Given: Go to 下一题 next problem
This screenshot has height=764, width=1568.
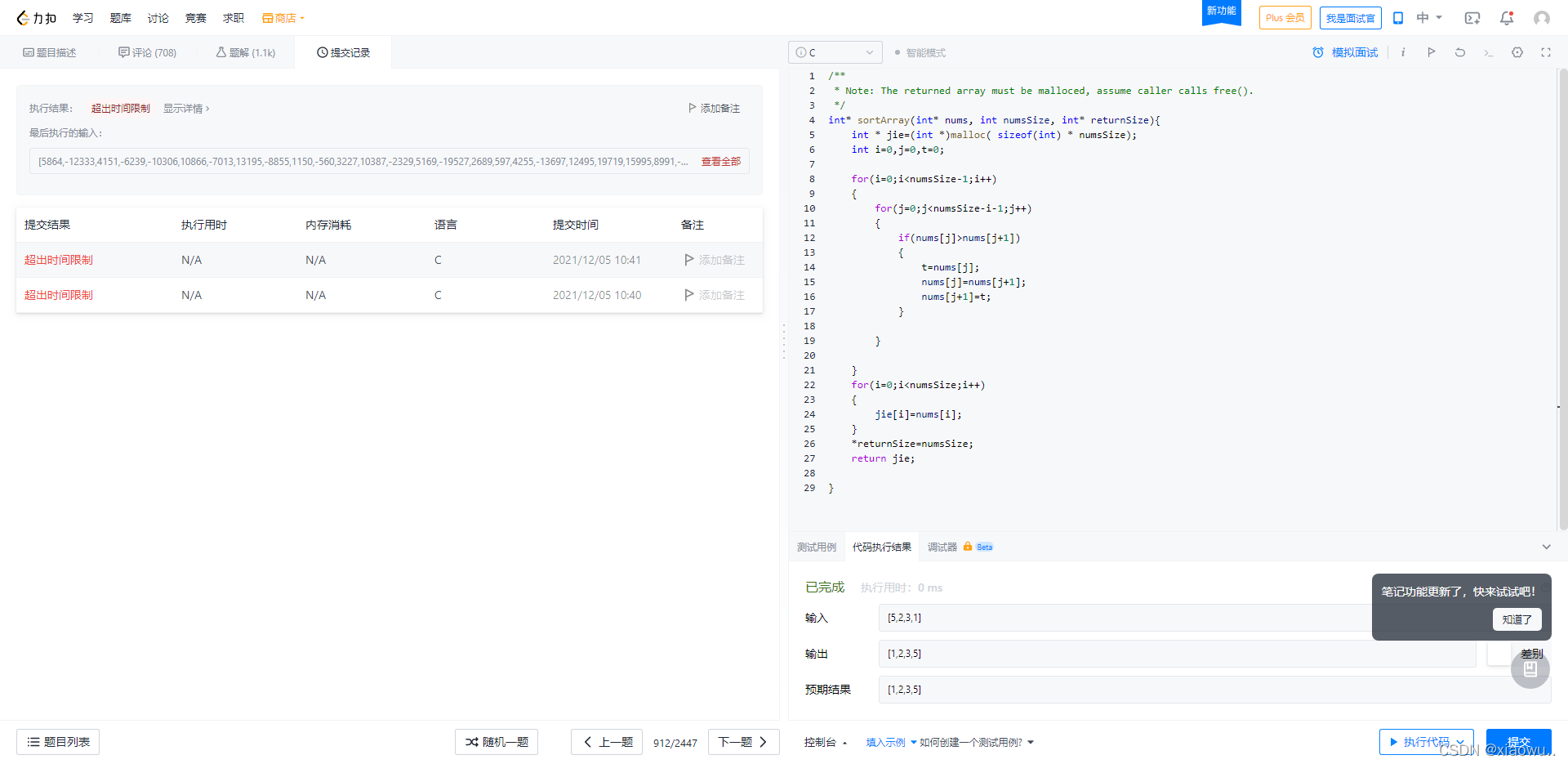Looking at the screenshot, I should (x=744, y=742).
